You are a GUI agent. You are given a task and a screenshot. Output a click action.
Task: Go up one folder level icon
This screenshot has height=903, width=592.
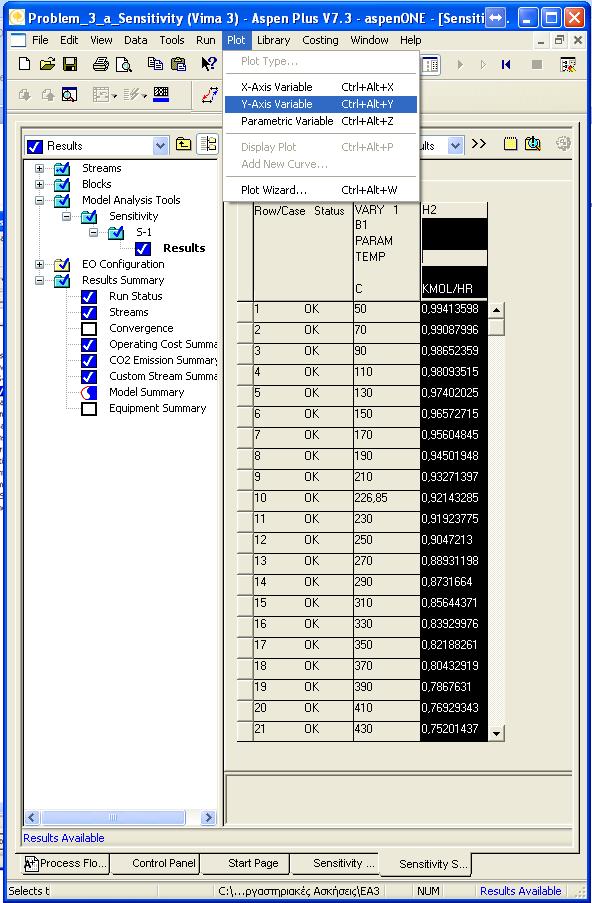[184, 144]
